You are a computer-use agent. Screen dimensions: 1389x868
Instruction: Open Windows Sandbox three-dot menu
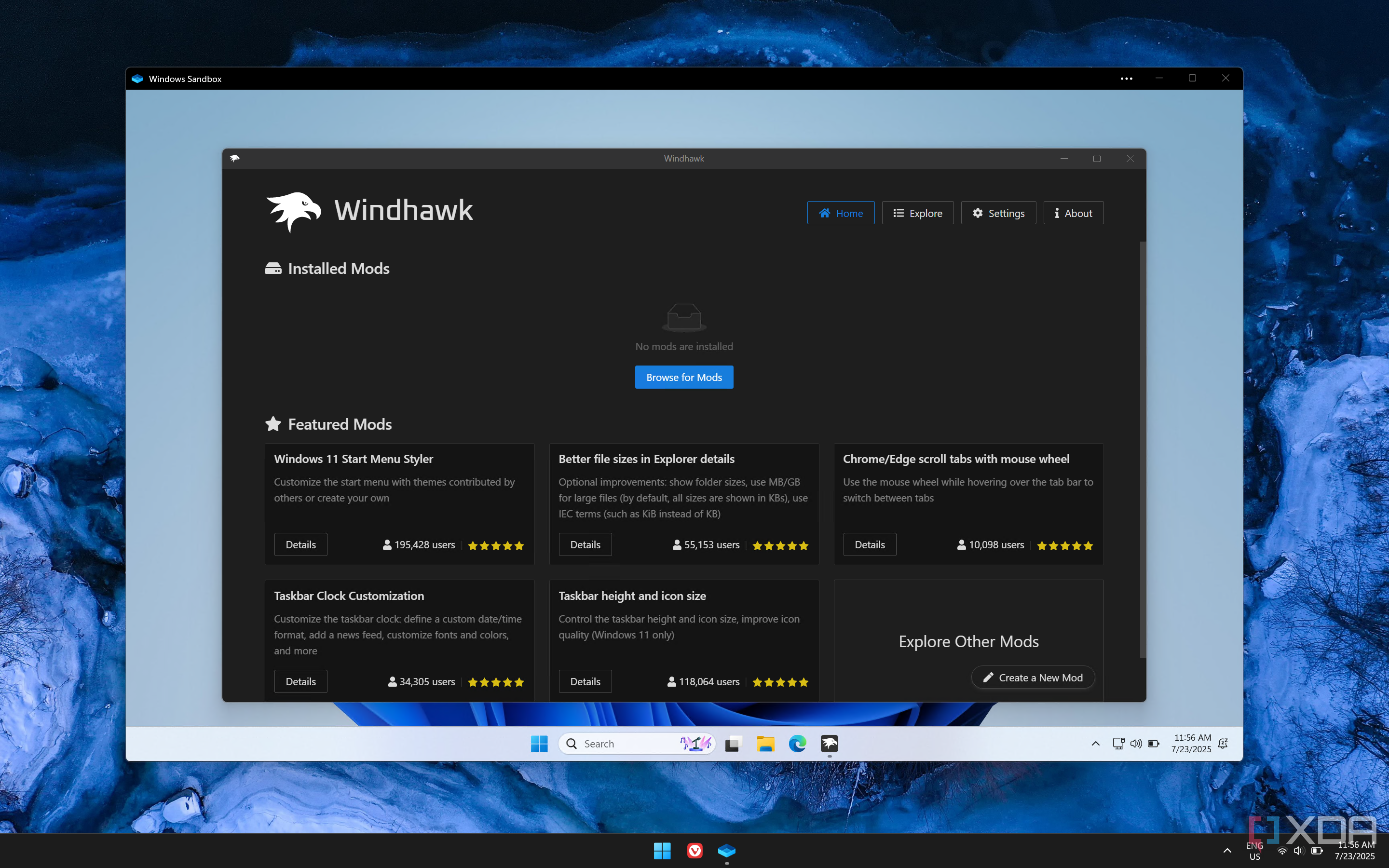[x=1126, y=79]
